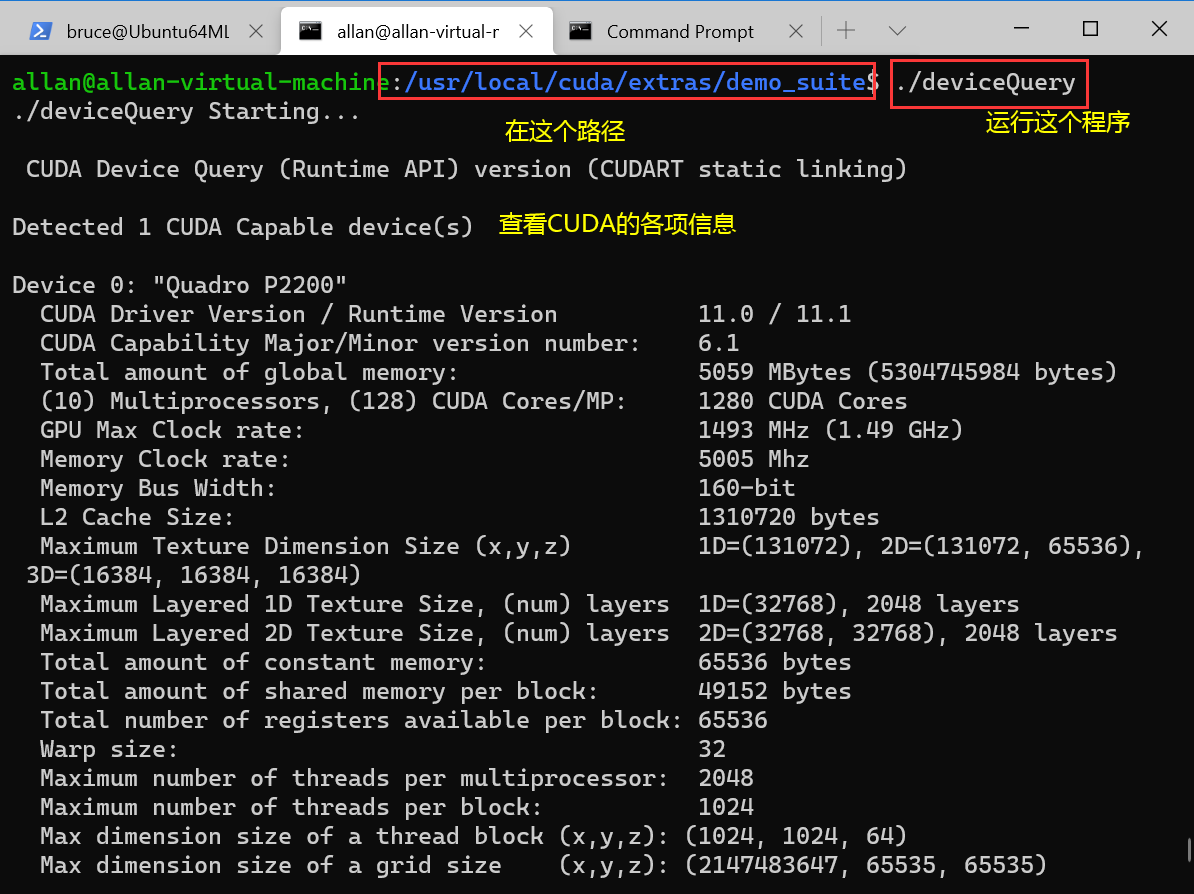Click the 'Memory Clock rate:' label

point(164,458)
